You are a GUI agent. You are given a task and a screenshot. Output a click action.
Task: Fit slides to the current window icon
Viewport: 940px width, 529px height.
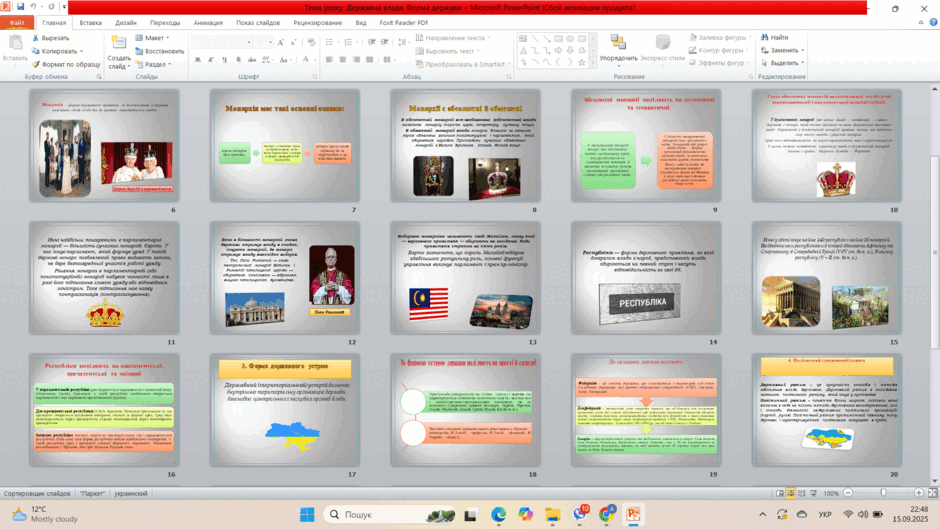pyautogui.click(x=932, y=493)
